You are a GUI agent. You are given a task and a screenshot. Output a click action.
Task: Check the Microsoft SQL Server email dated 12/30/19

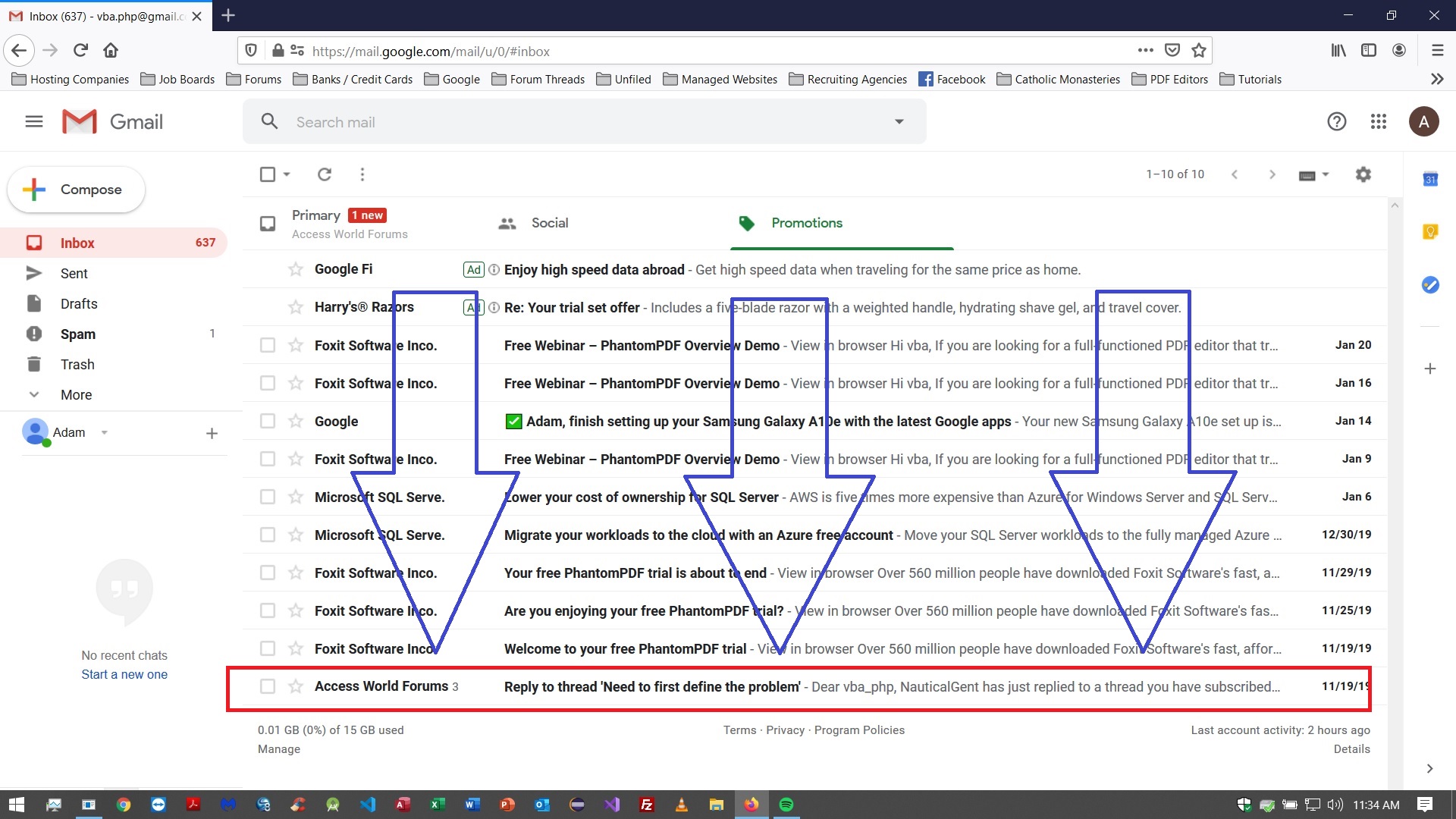[268, 535]
